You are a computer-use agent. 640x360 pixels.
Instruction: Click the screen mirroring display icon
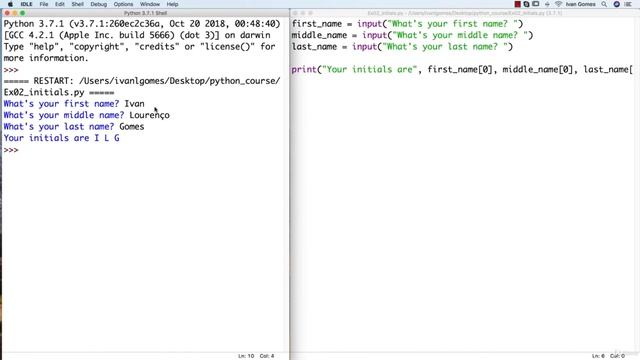click(536, 4)
